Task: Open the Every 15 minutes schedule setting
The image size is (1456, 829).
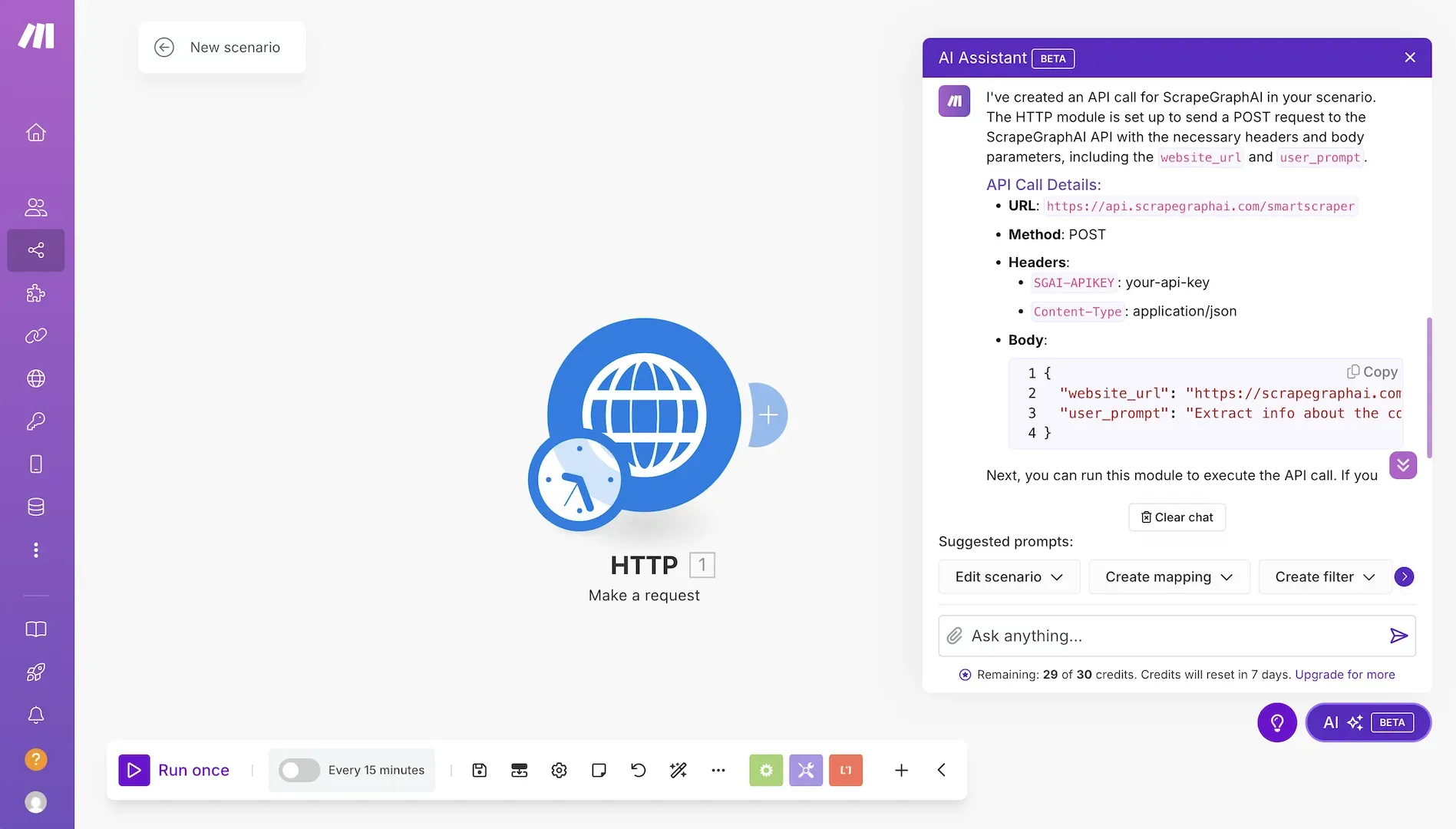Action: 376,770
